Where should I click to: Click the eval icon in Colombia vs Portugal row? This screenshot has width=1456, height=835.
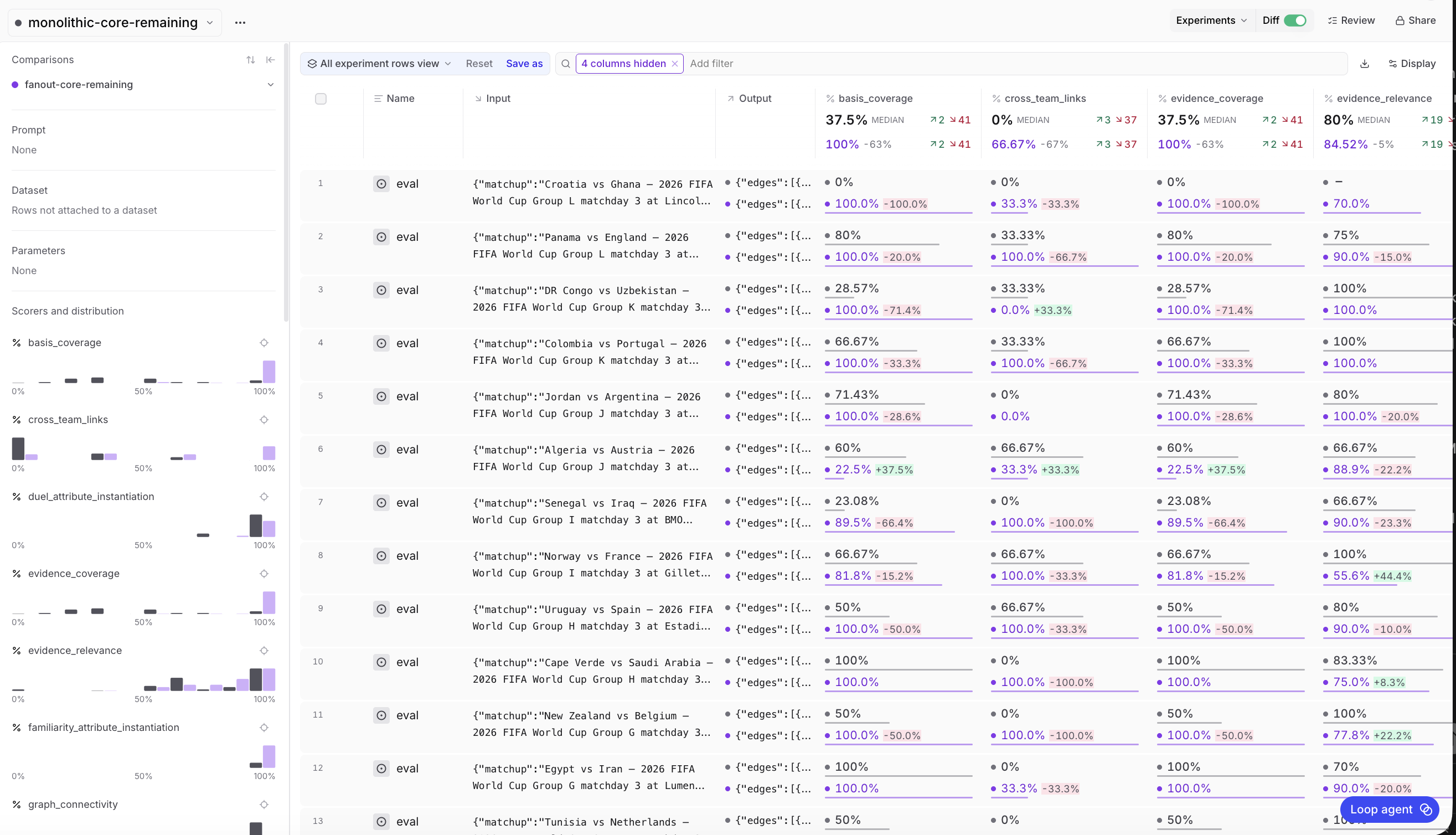381,343
